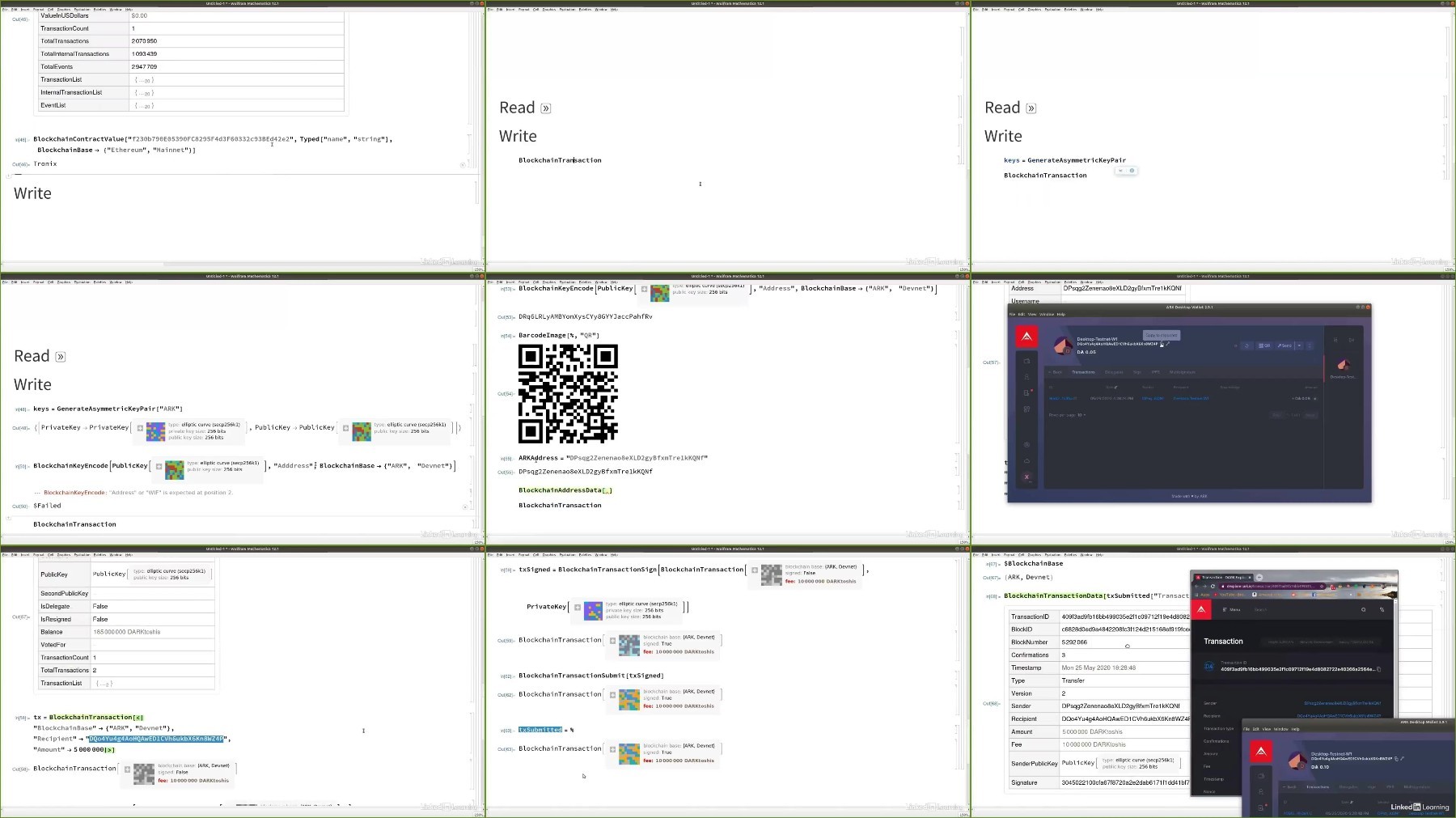The width and height of the screenshot is (1456, 818).
Task: Open Help menu in the large ARK wallet window
Action: (1060, 314)
